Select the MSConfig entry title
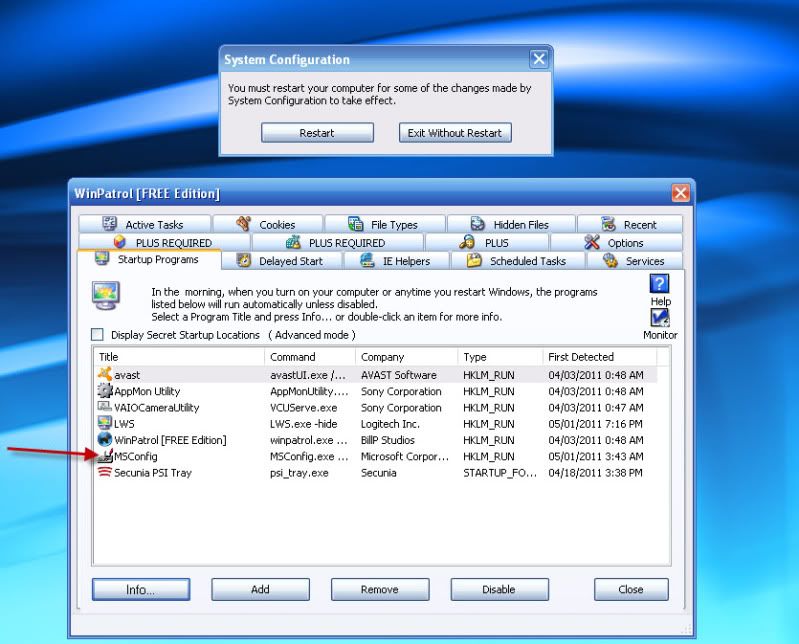 pos(136,457)
